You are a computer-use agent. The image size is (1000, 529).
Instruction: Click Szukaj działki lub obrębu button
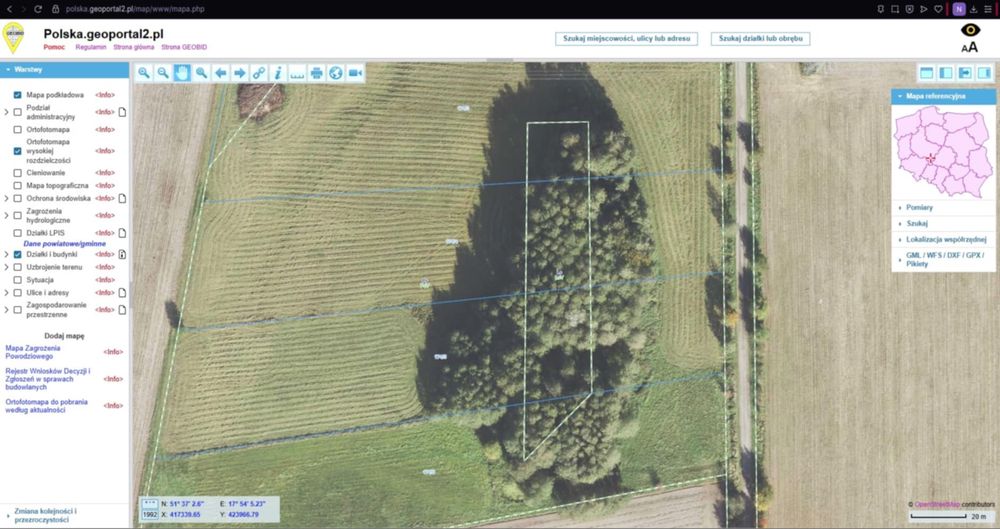(760, 39)
